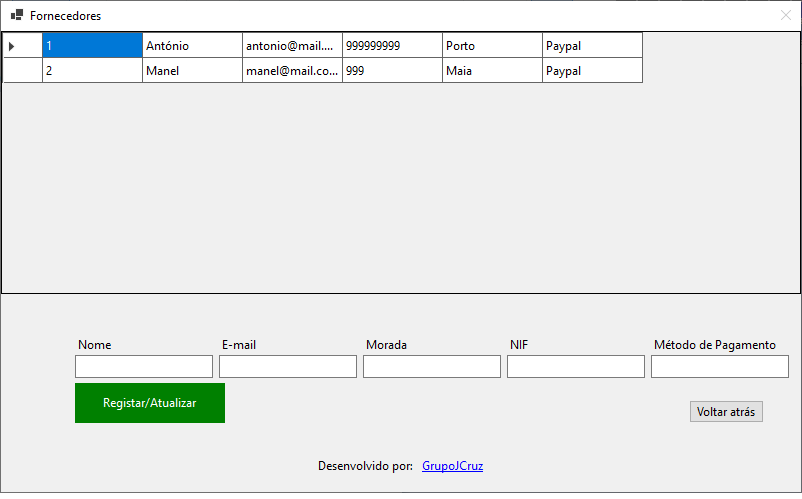802x499 pixels.
Task: Focus the Morada text field
Action: pyautogui.click(x=431, y=367)
